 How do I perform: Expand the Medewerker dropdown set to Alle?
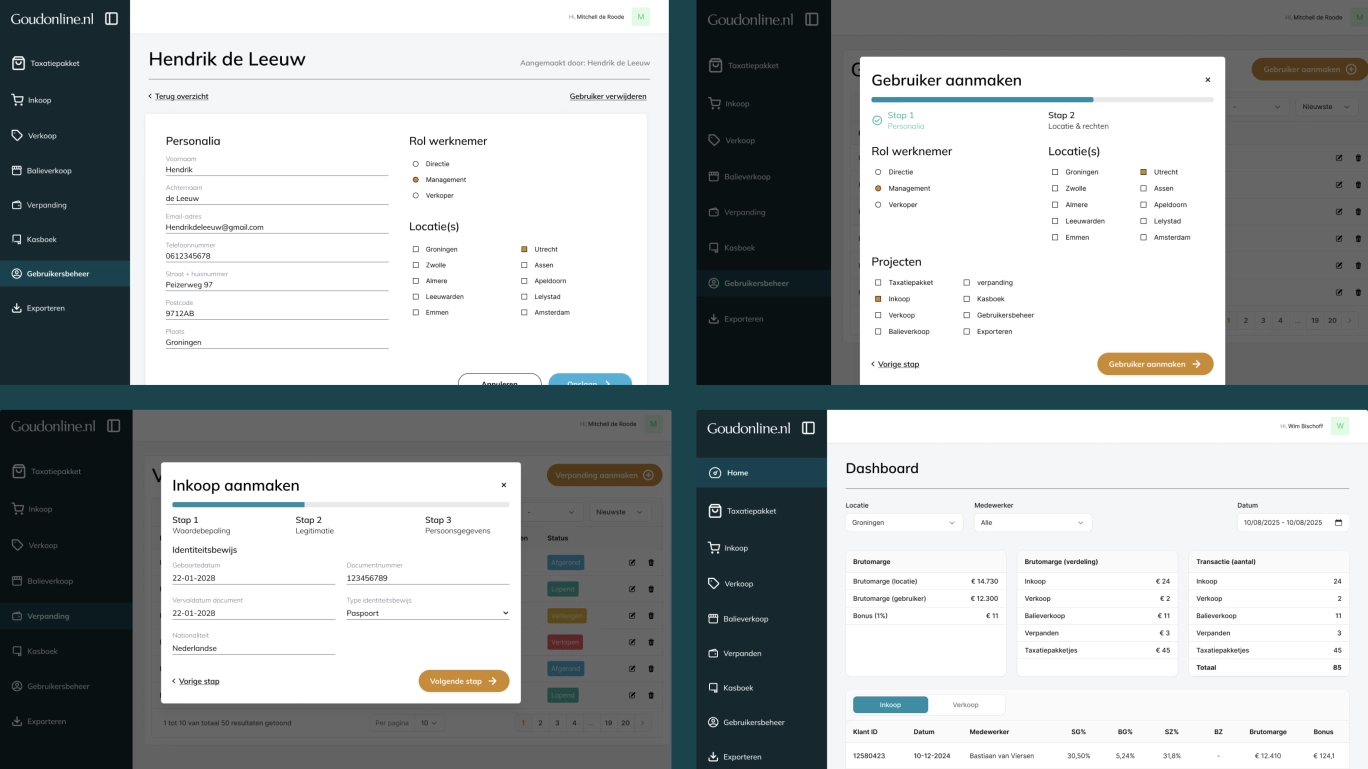coord(1033,523)
